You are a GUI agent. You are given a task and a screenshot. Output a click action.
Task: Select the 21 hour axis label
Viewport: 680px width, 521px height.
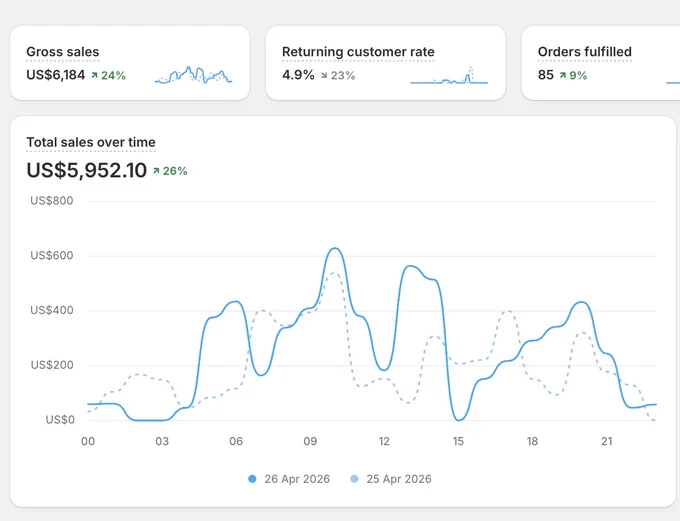[x=606, y=441]
